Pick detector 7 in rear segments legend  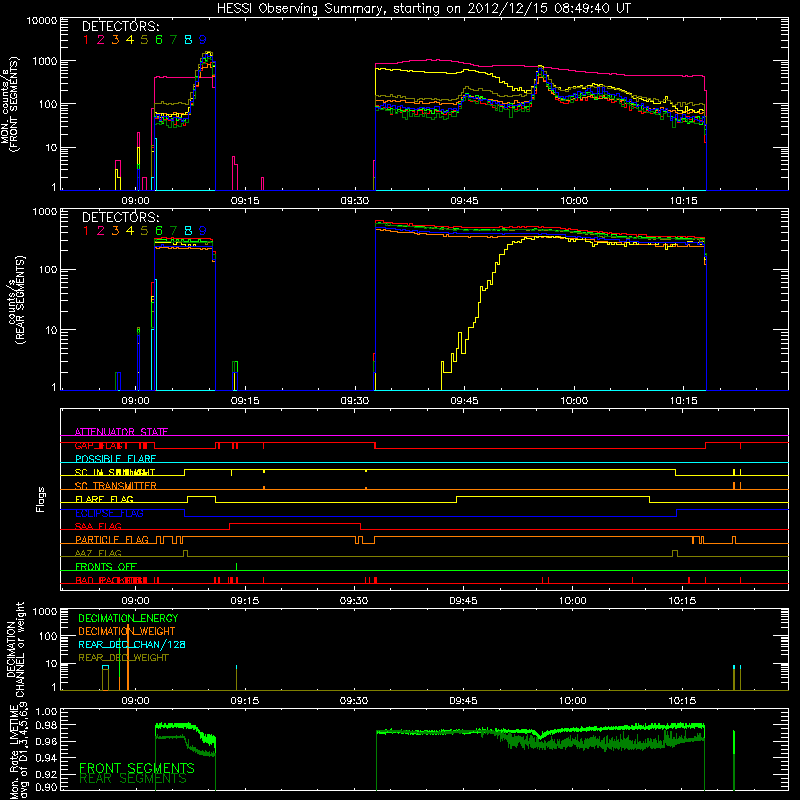tap(173, 231)
